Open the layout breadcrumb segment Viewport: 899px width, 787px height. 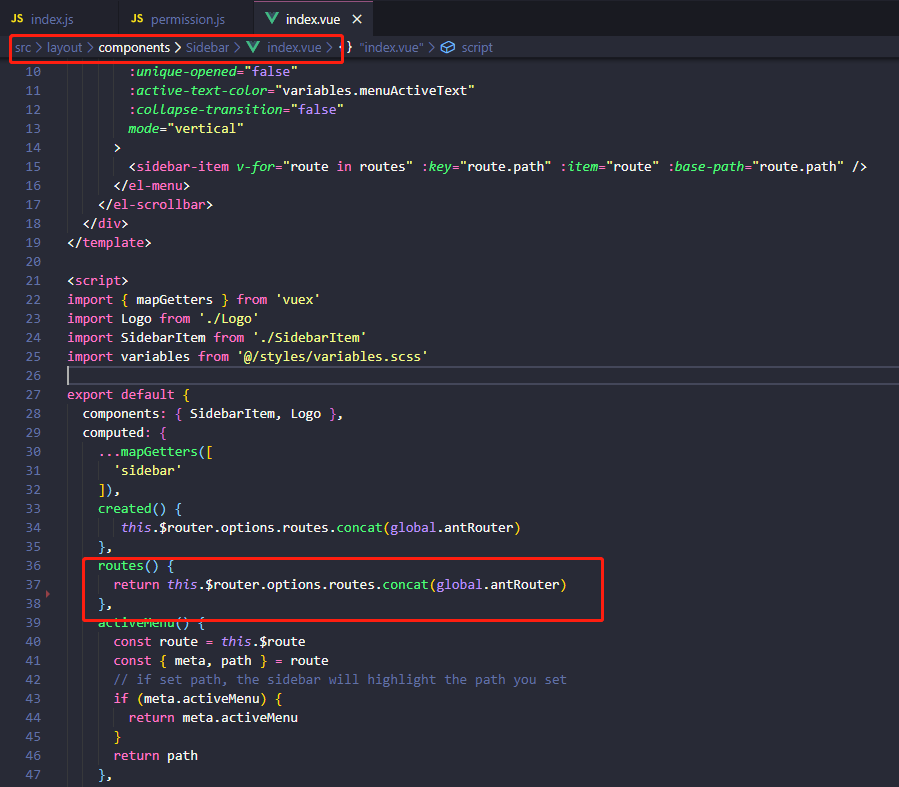[x=64, y=48]
